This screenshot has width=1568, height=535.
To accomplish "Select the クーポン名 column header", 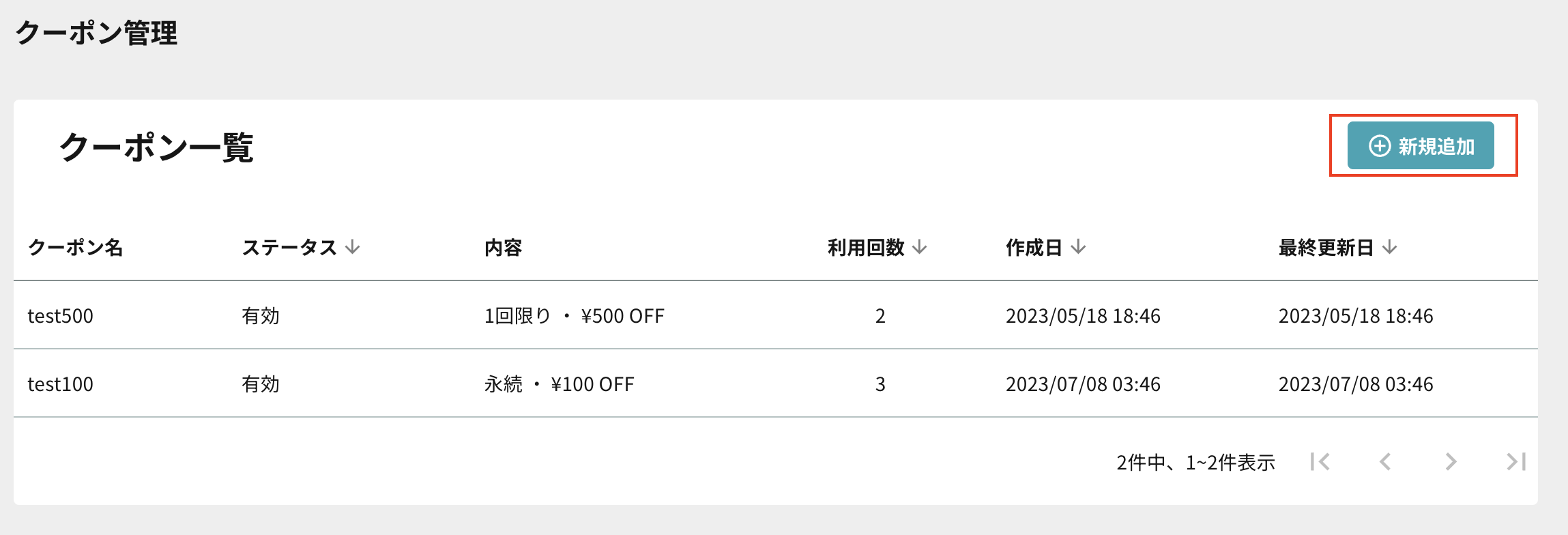I will (x=75, y=247).
